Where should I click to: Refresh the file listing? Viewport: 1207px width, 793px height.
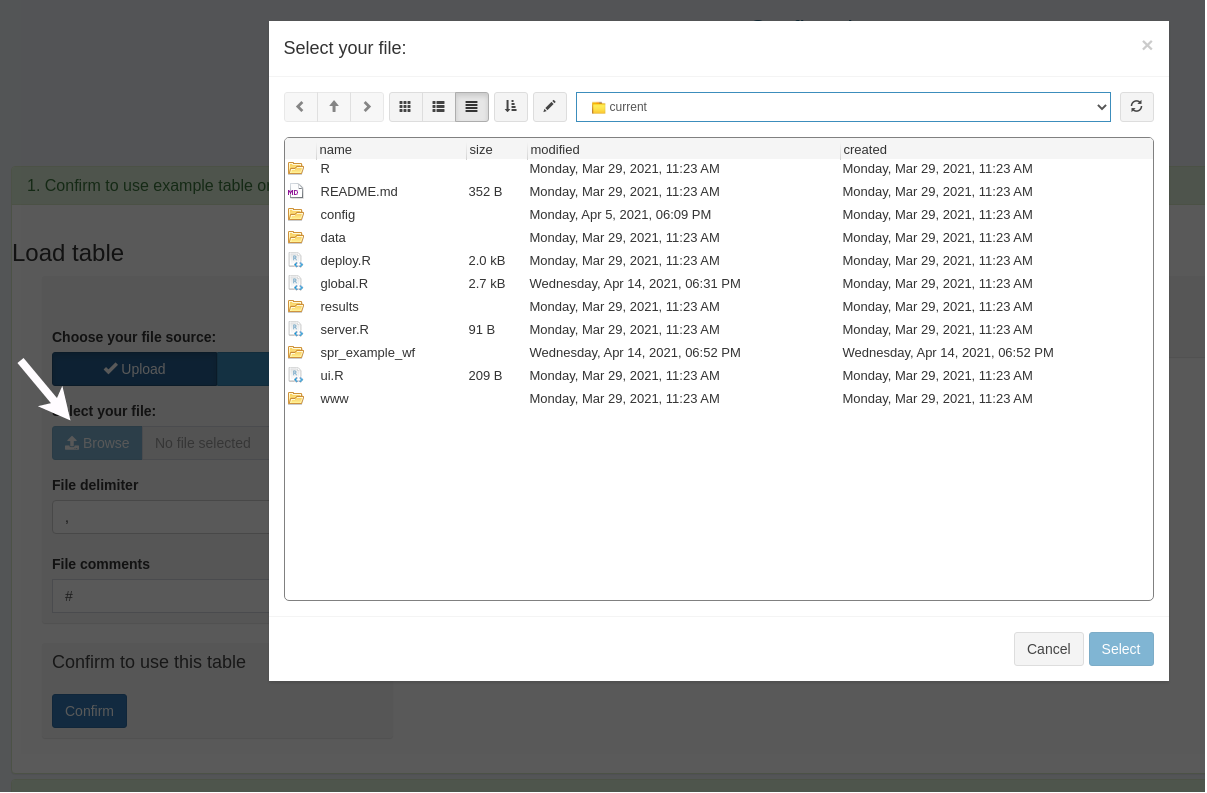click(1137, 107)
